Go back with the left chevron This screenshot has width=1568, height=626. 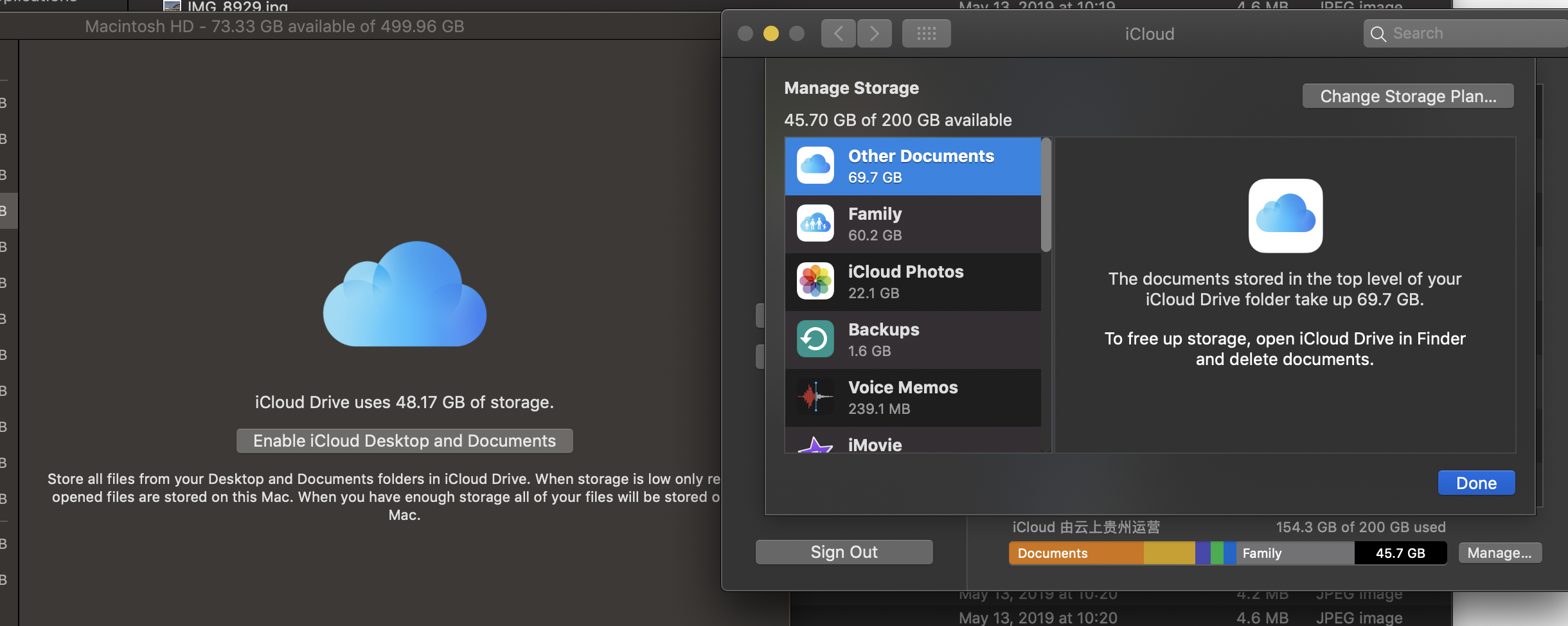[x=838, y=33]
